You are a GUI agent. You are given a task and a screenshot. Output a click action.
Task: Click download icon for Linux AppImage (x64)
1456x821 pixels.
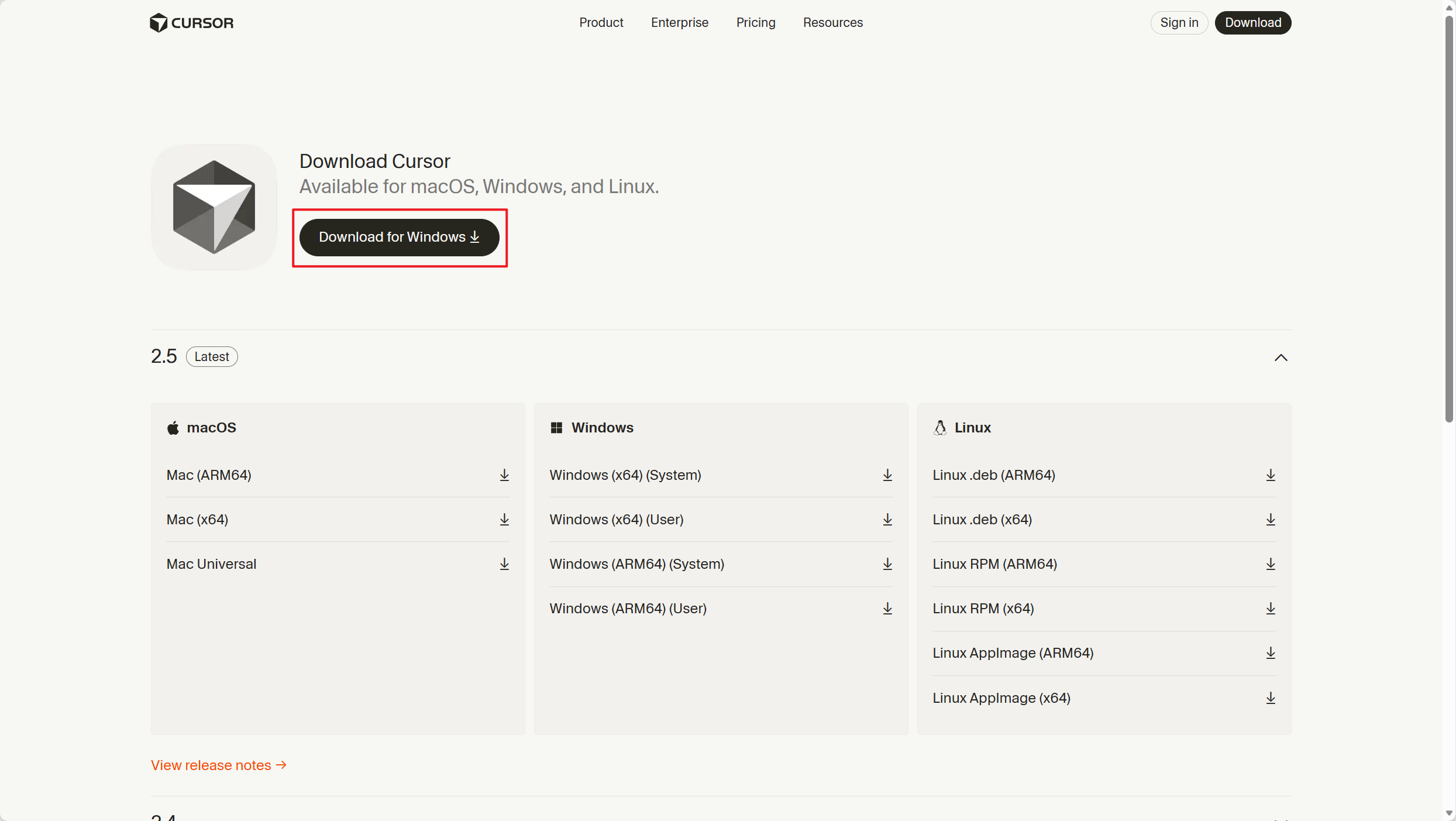tap(1271, 698)
